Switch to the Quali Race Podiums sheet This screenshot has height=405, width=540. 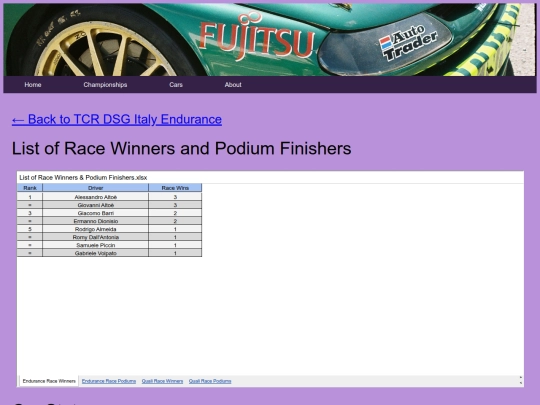point(210,381)
